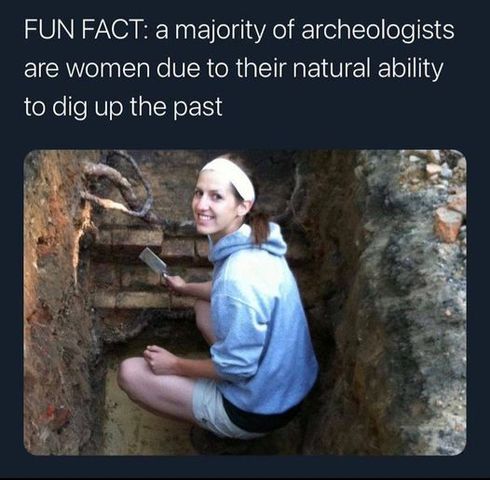Click the exposed brick wall in the trench
The height and width of the screenshot is (480, 490).
pyautogui.click(x=147, y=263)
